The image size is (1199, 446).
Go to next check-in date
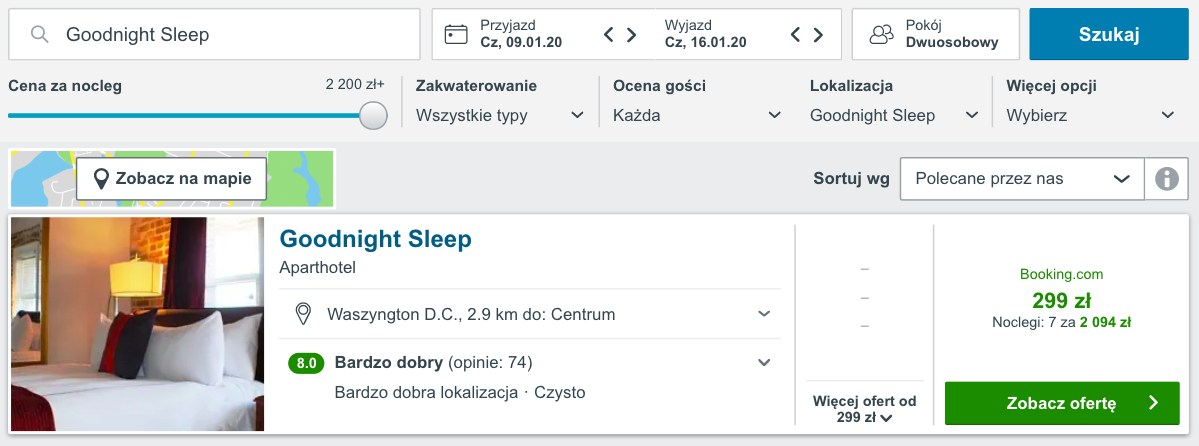point(632,34)
